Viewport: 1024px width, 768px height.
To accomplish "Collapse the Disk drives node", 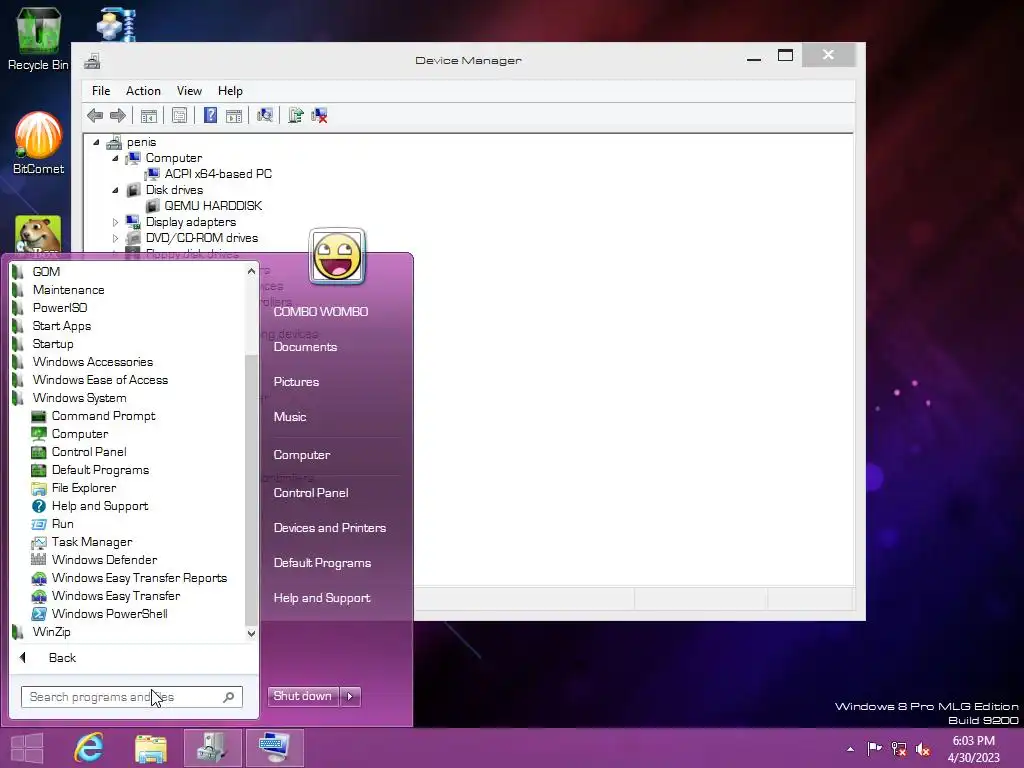I will tap(116, 190).
